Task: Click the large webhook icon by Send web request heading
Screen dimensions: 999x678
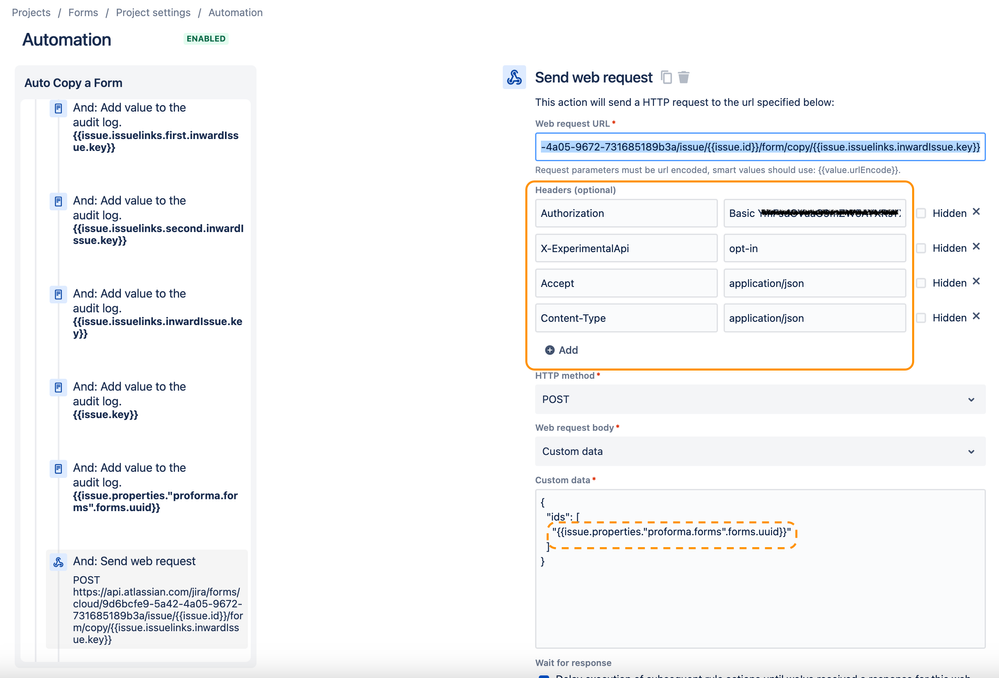Action: [x=514, y=77]
